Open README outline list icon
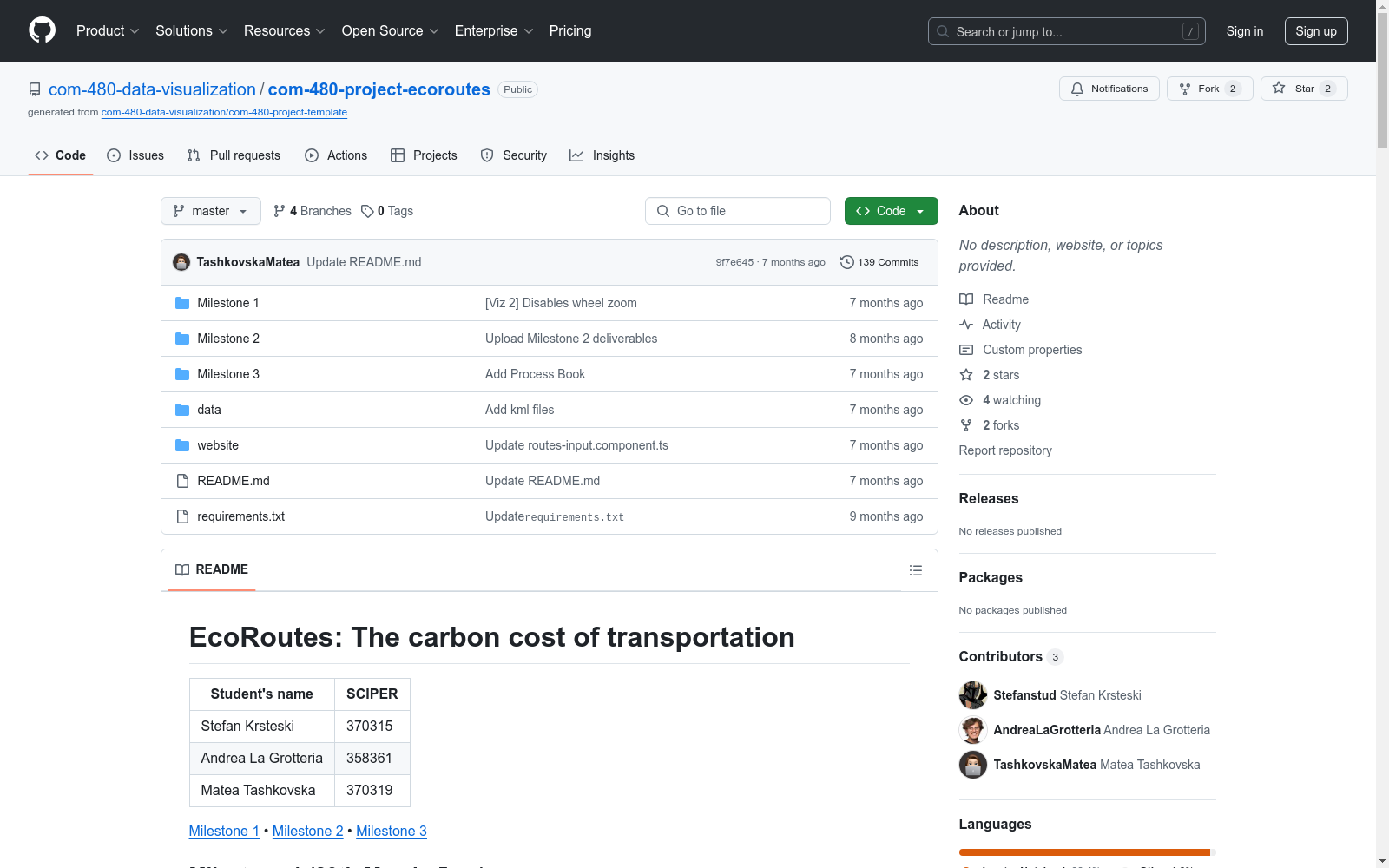The height and width of the screenshot is (868, 1389). [x=915, y=570]
